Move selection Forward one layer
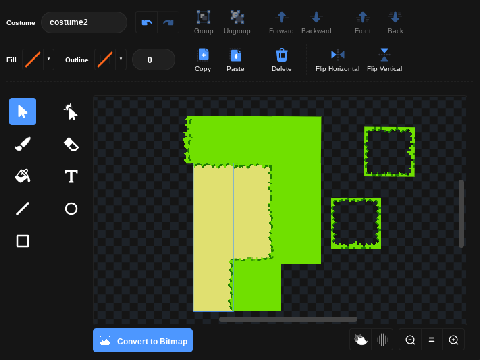The height and width of the screenshot is (360, 480). pyautogui.click(x=281, y=22)
